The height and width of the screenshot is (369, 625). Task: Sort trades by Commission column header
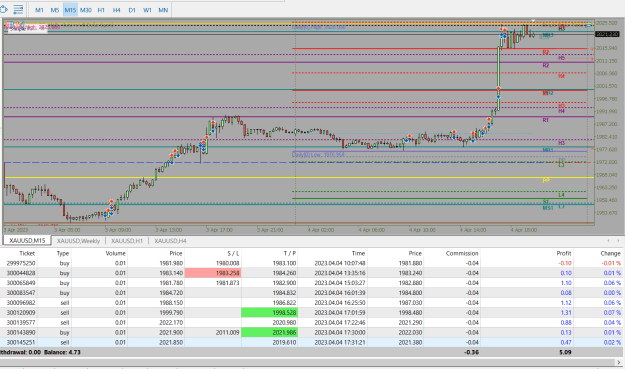pos(462,253)
